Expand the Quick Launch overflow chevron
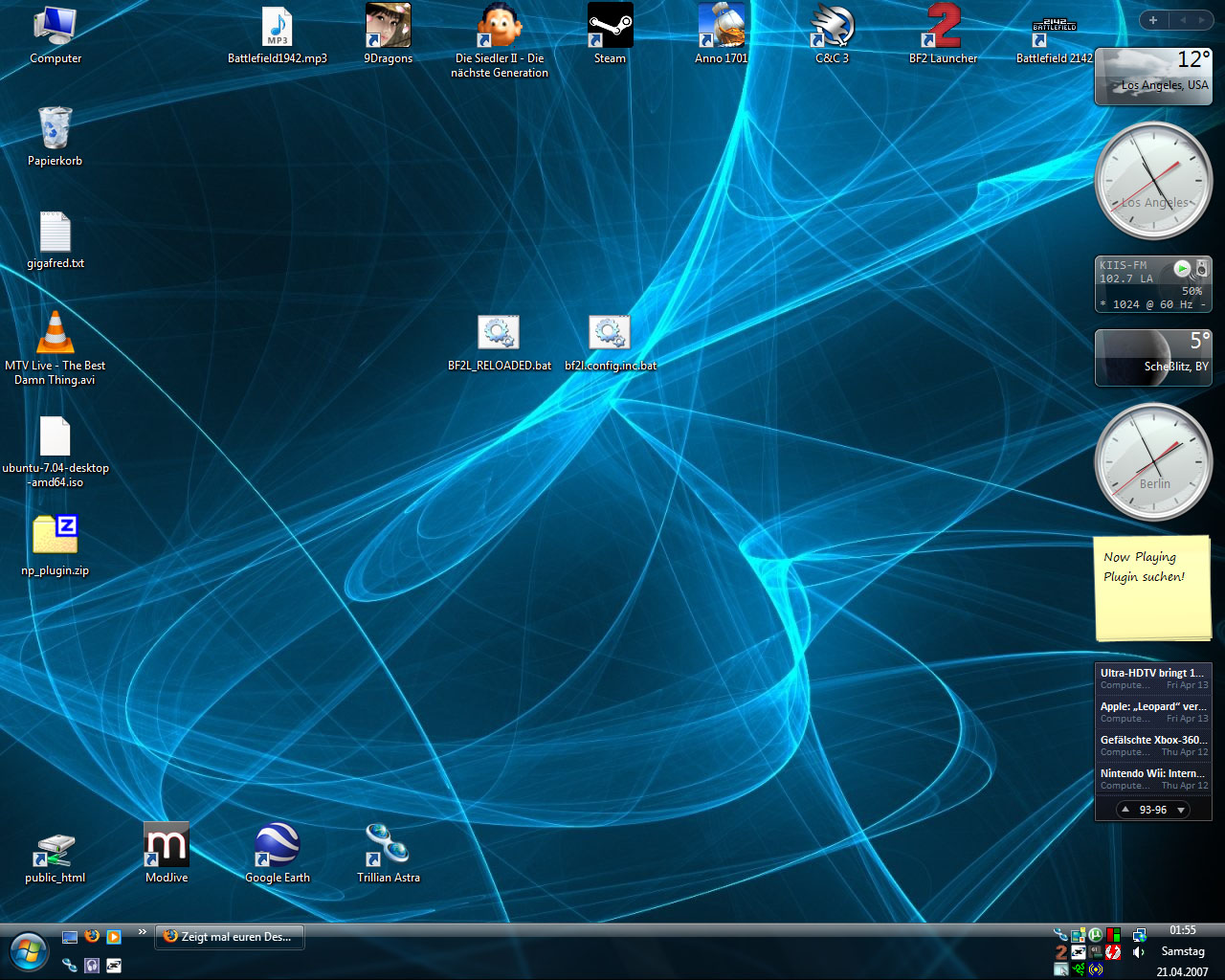This screenshot has height=980, width=1225. (143, 931)
